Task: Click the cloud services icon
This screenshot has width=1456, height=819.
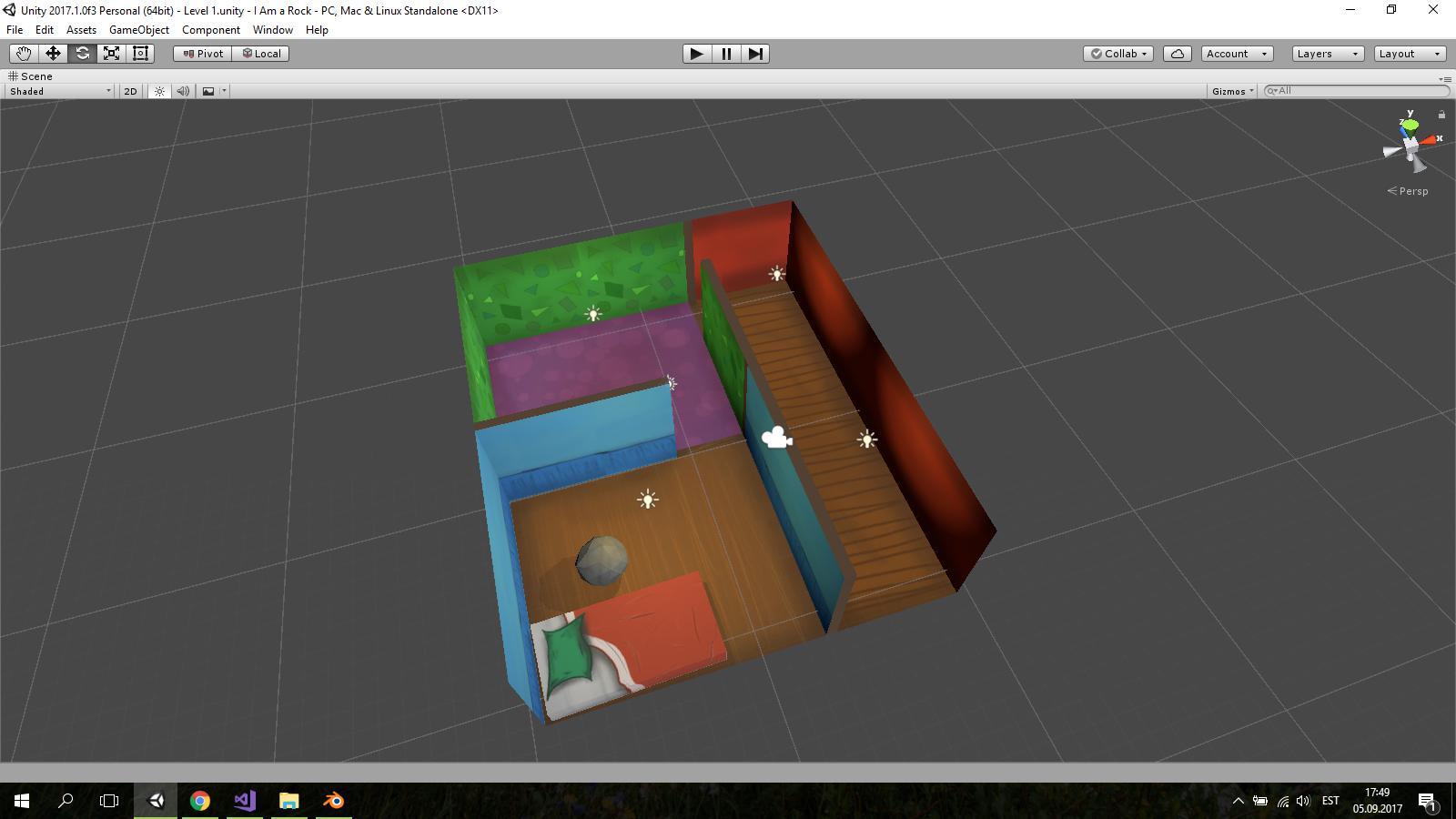Action: [x=1177, y=54]
